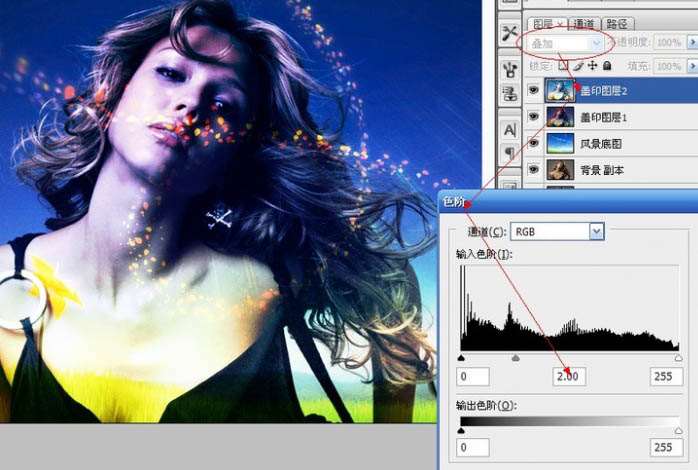Switch to the 通道 tab
This screenshot has width=698, height=470.
(584, 24)
